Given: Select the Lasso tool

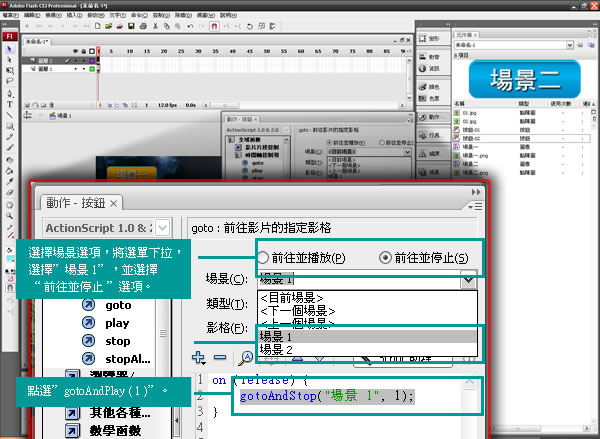Looking at the screenshot, I should (10, 81).
